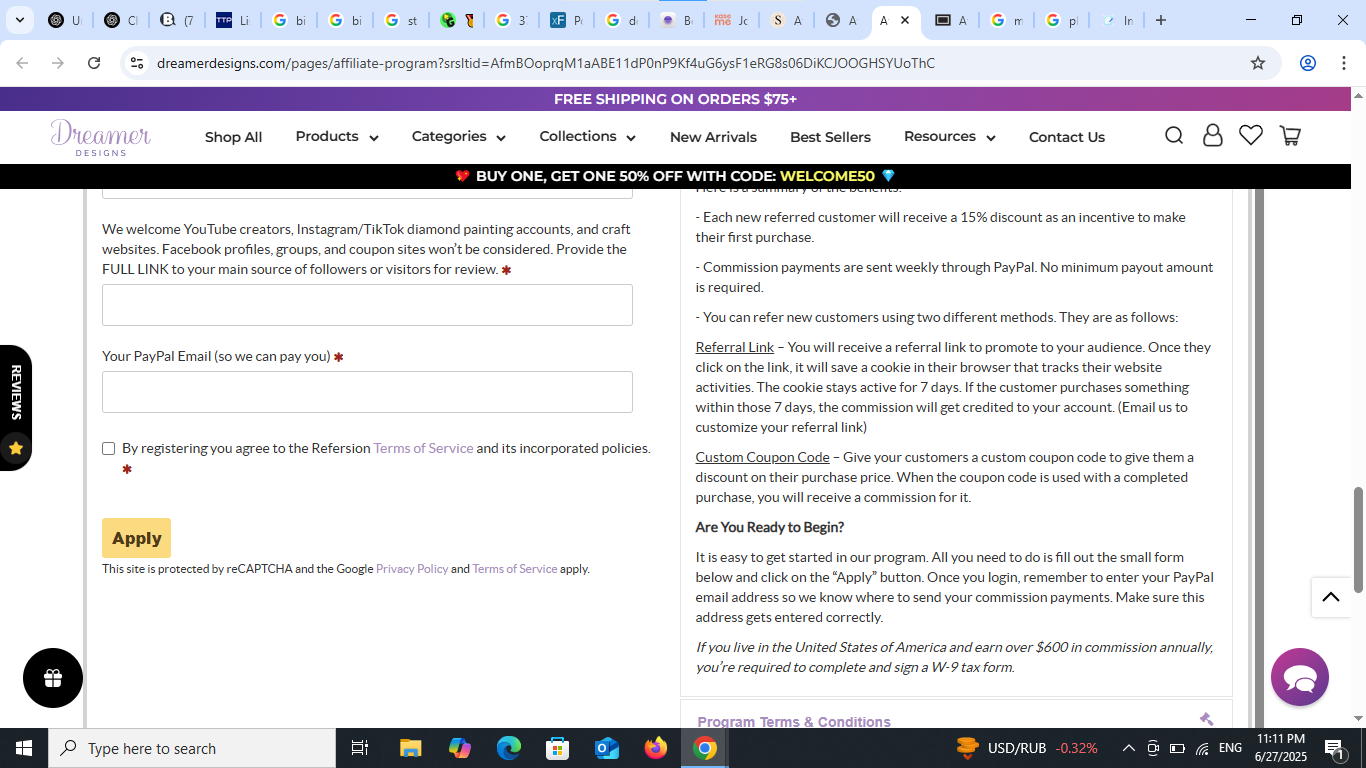Click the Referral Link underlined heading

tap(735, 347)
